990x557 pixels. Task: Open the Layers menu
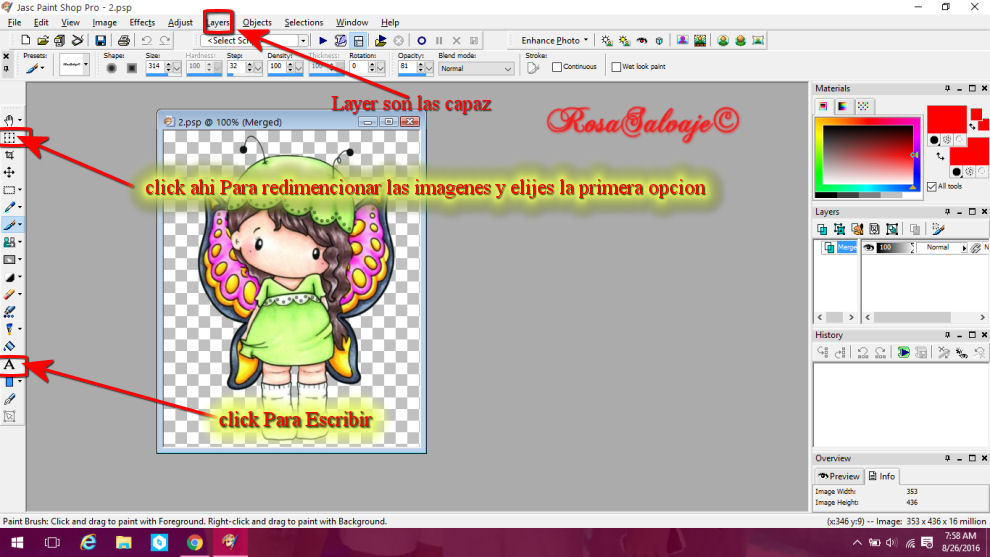click(x=218, y=22)
